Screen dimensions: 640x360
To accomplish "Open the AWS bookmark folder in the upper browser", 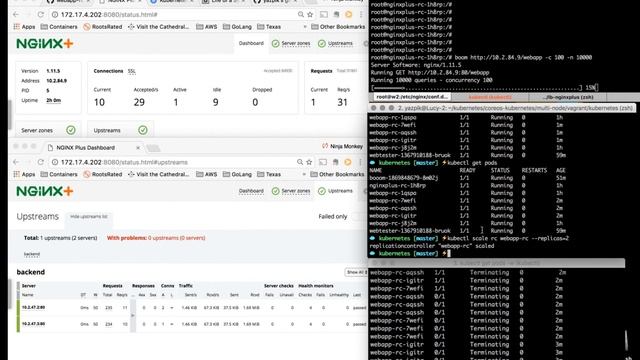I will pos(207,27).
